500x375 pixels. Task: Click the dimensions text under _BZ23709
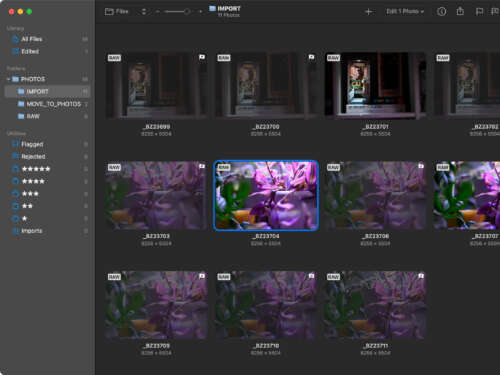tap(156, 353)
